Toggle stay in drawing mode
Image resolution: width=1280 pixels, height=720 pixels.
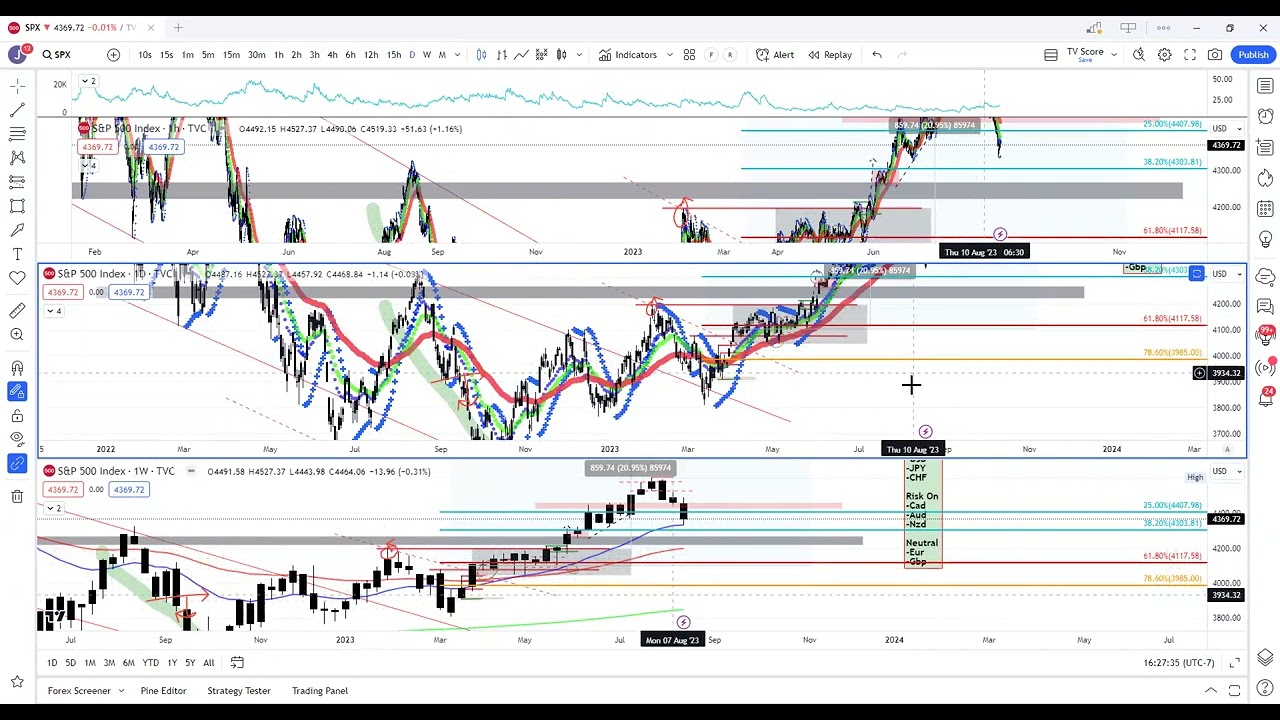[17, 391]
